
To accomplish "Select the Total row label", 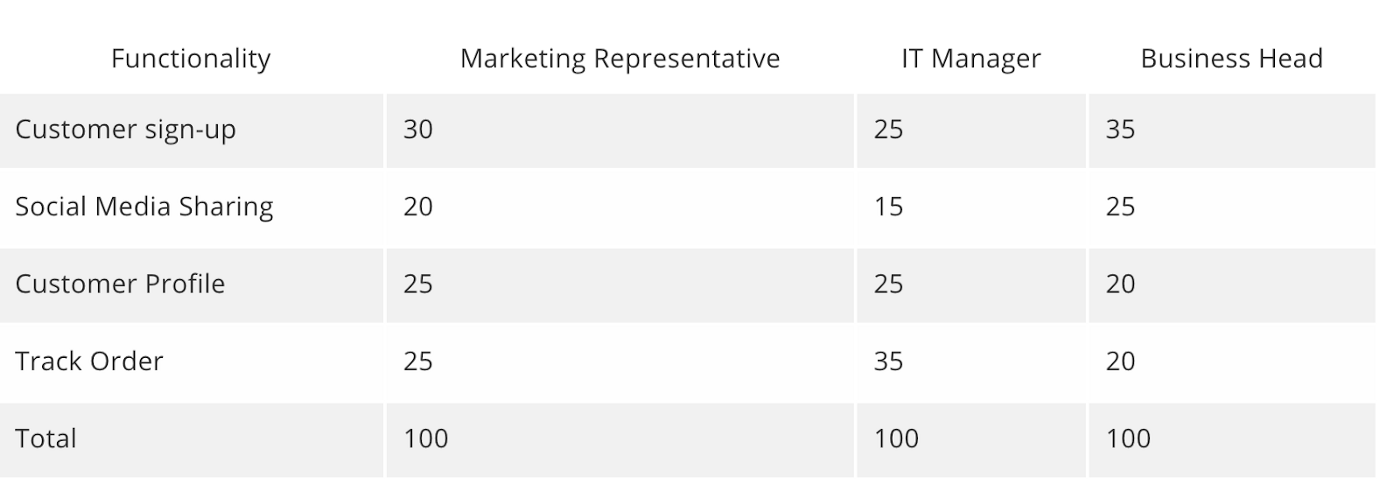I will pyautogui.click(x=46, y=438).
